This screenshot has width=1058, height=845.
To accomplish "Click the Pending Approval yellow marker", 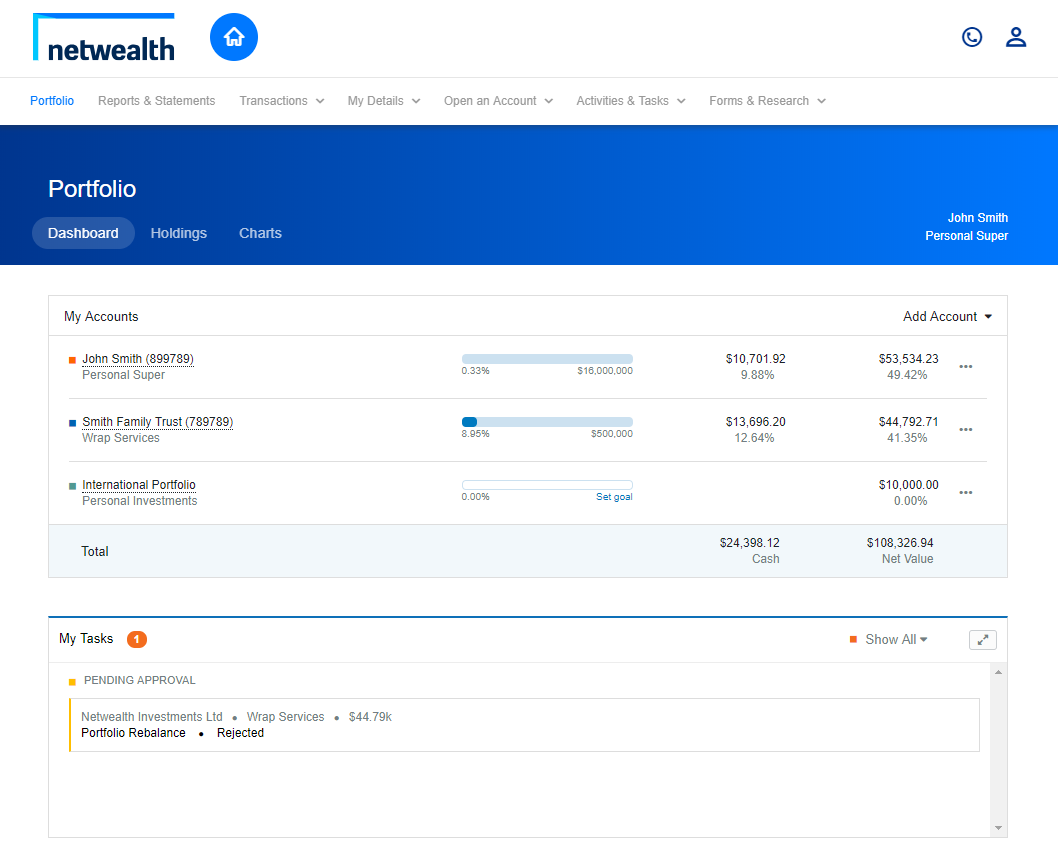I will coord(72,682).
